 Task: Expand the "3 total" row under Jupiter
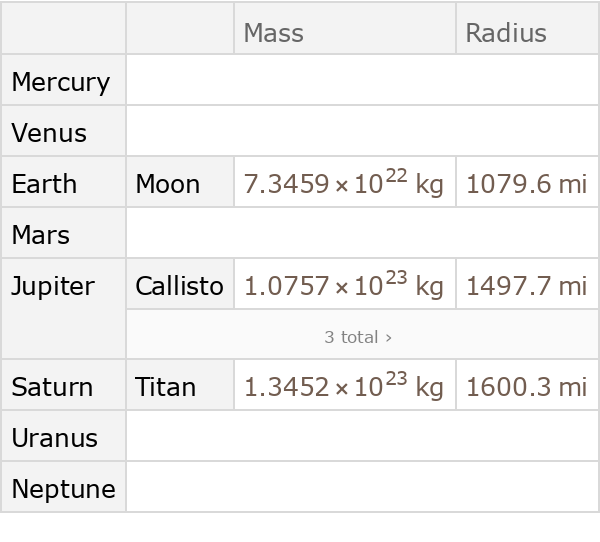coord(358,337)
